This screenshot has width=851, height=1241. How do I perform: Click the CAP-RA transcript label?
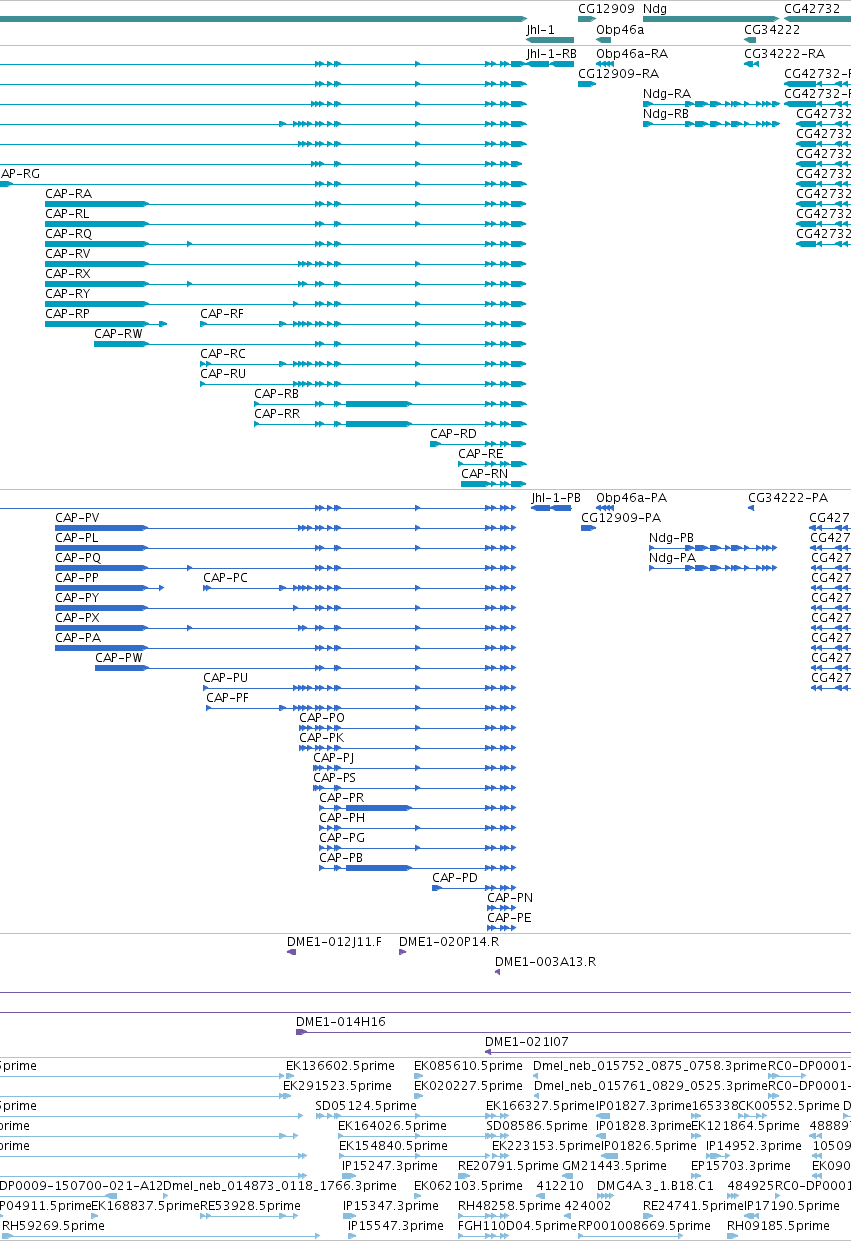(x=68, y=194)
